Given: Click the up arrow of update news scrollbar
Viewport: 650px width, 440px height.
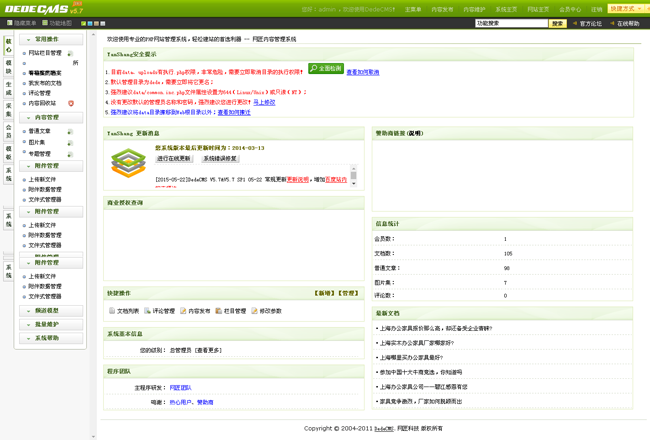Looking at the screenshot, I should tap(354, 168).
